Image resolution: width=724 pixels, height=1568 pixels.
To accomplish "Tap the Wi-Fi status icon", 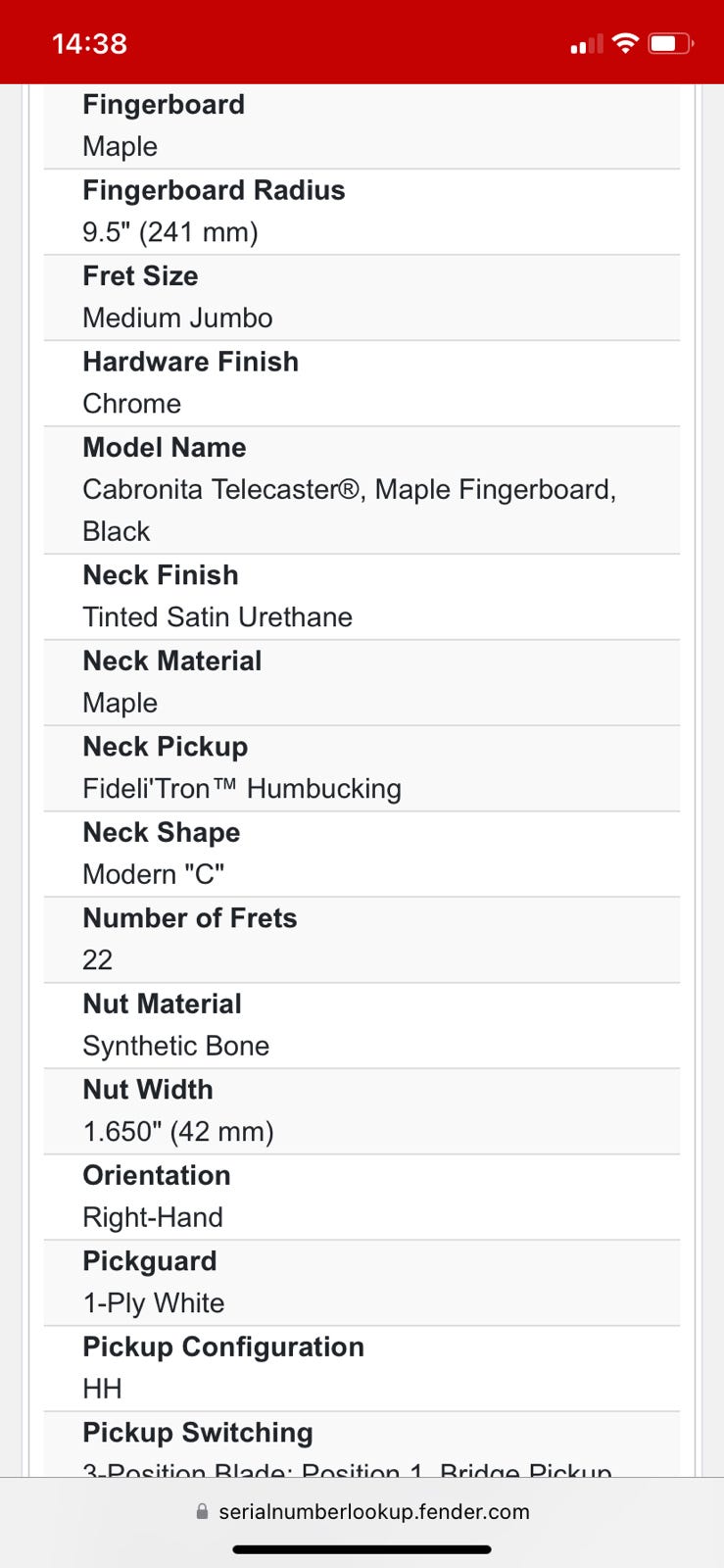I will tap(625, 43).
